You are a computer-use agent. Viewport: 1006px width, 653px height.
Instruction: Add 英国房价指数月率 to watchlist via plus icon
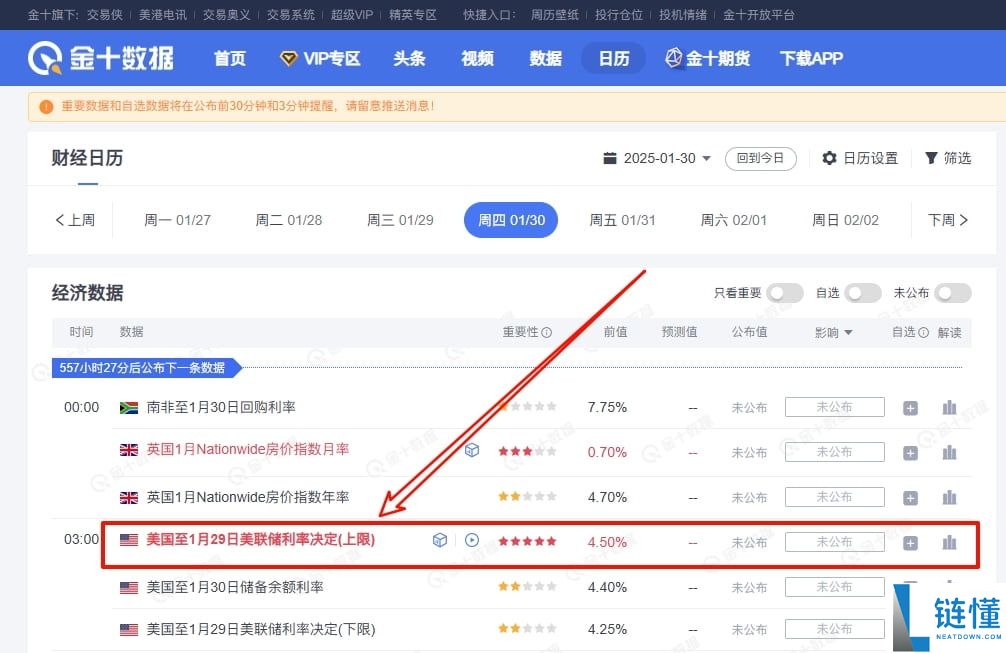[x=910, y=453]
